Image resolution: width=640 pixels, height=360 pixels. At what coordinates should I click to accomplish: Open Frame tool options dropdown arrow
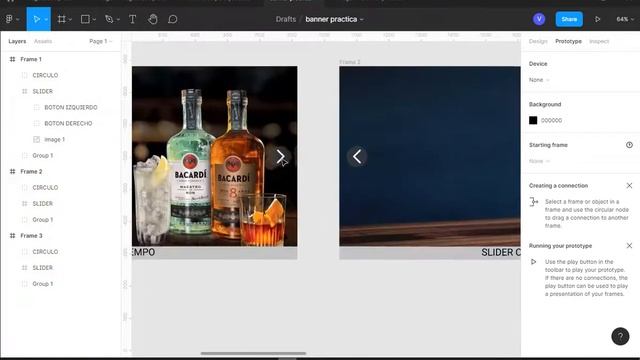[70, 20]
